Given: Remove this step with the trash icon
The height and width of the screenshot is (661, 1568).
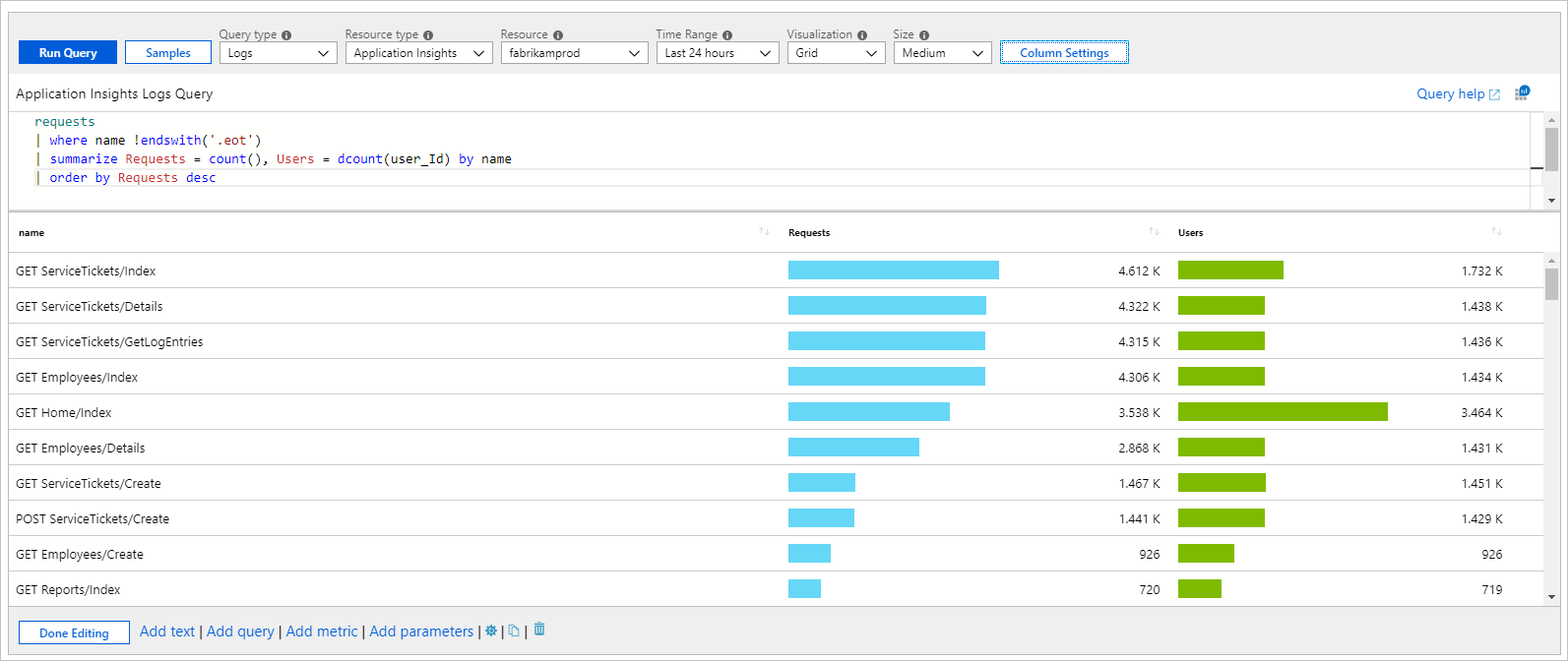Looking at the screenshot, I should [x=539, y=631].
